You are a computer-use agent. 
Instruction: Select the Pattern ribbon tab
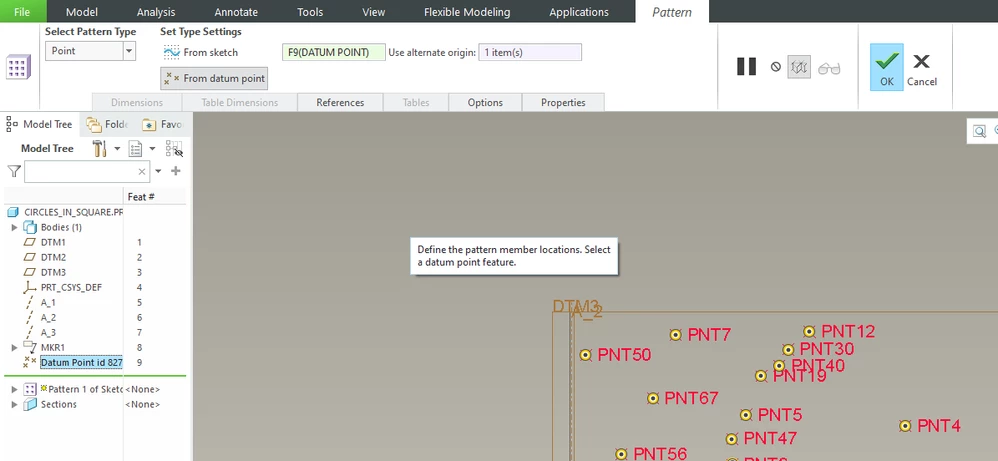[x=671, y=11]
